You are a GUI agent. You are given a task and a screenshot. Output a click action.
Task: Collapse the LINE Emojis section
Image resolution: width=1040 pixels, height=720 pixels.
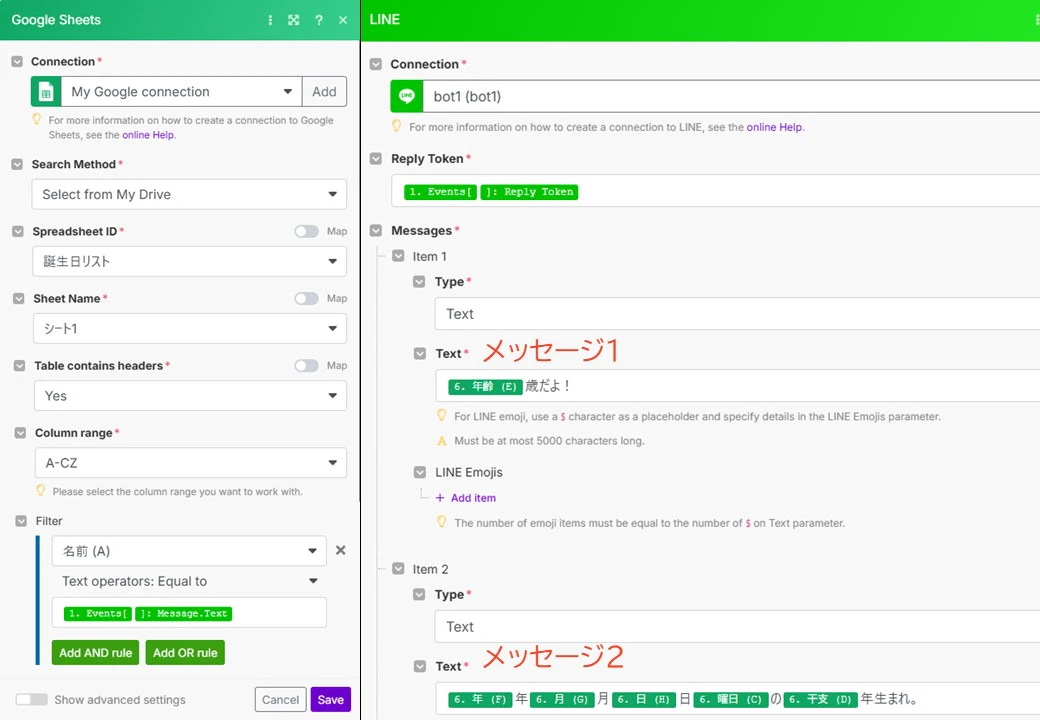point(419,472)
